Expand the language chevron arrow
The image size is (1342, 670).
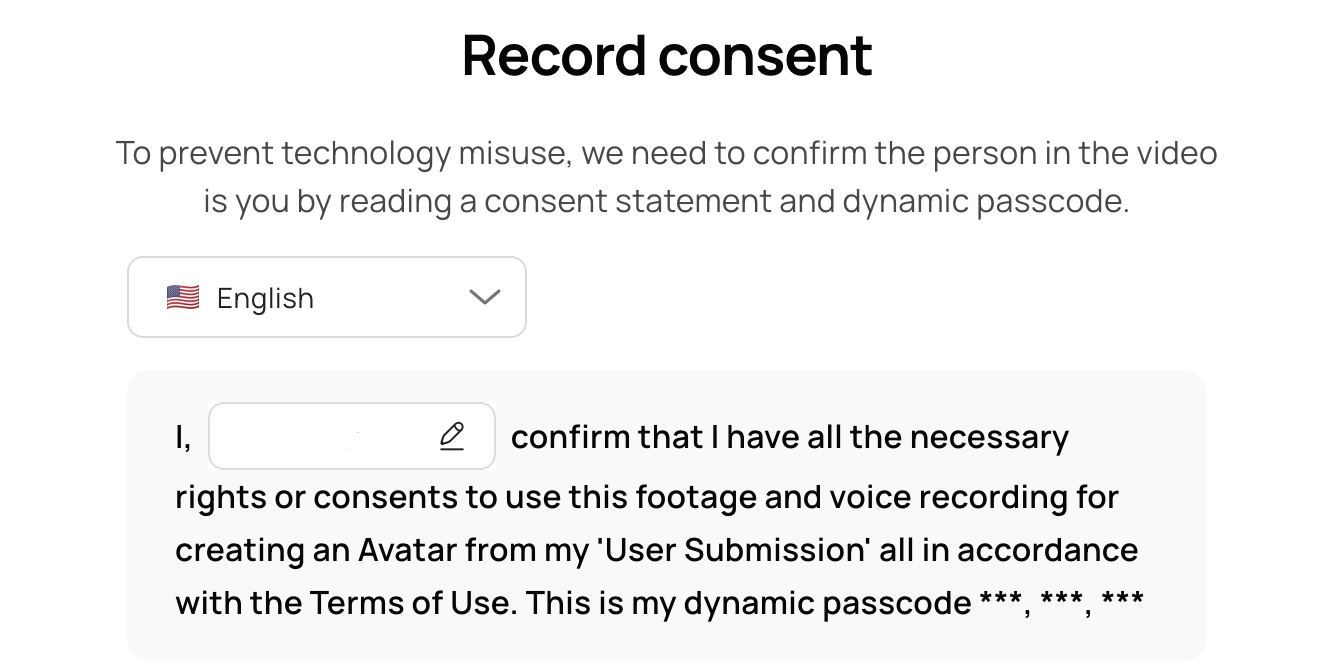click(x=484, y=297)
